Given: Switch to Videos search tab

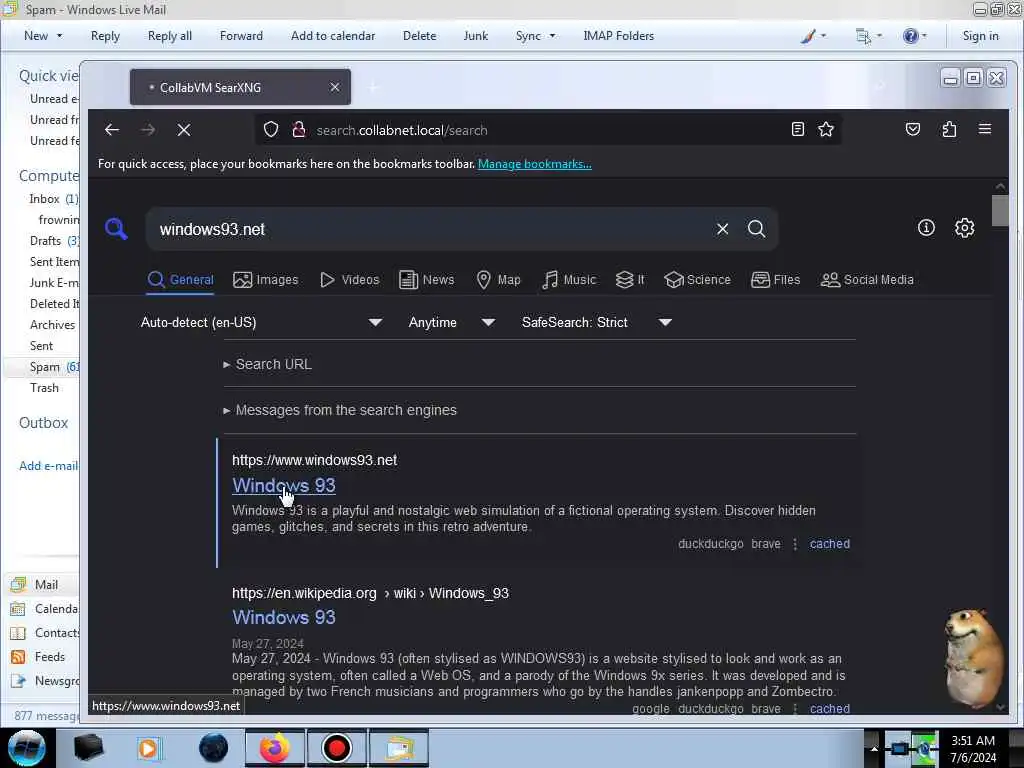Looking at the screenshot, I should 349,280.
